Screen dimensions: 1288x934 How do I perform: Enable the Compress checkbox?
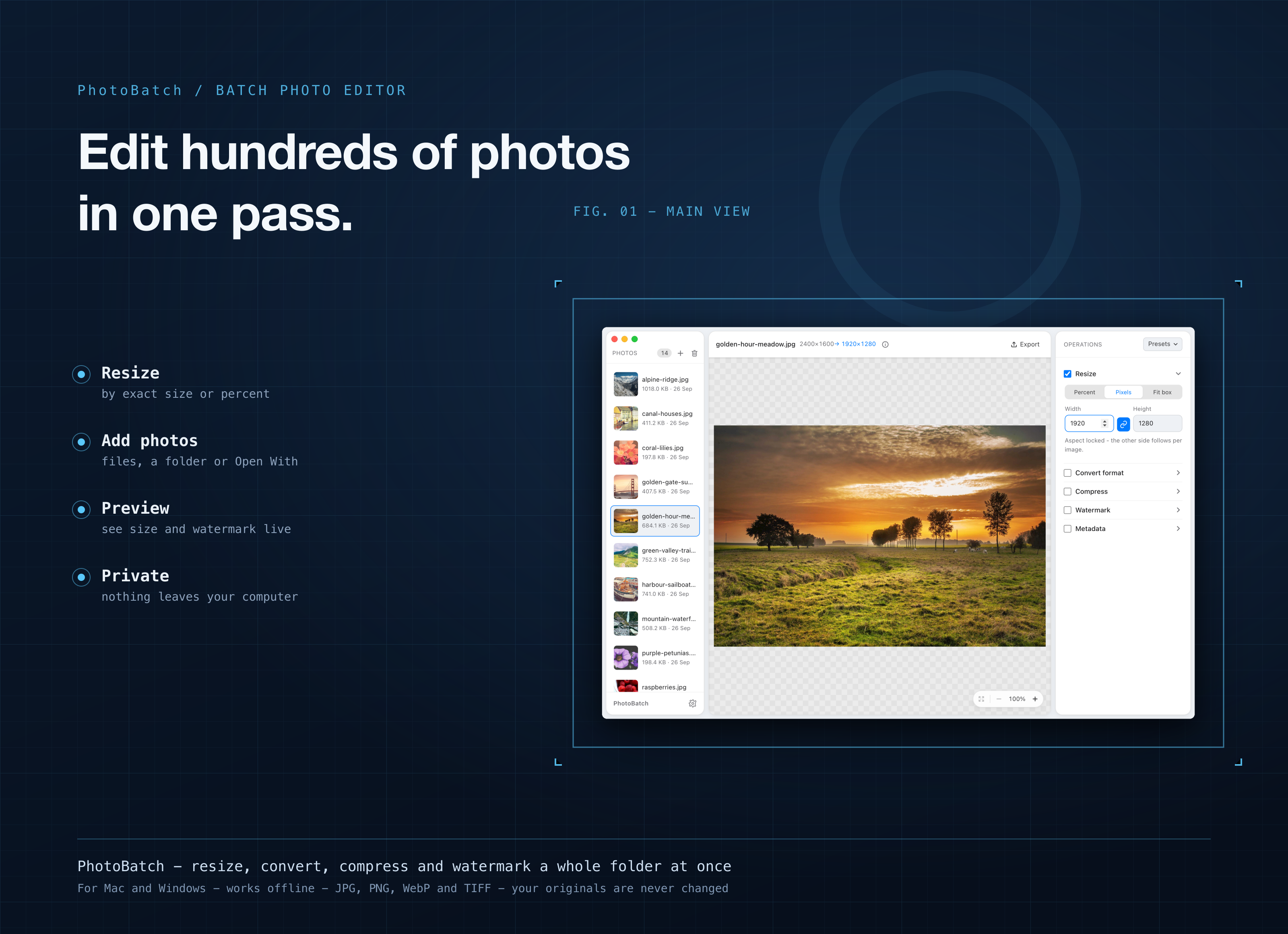coord(1068,492)
